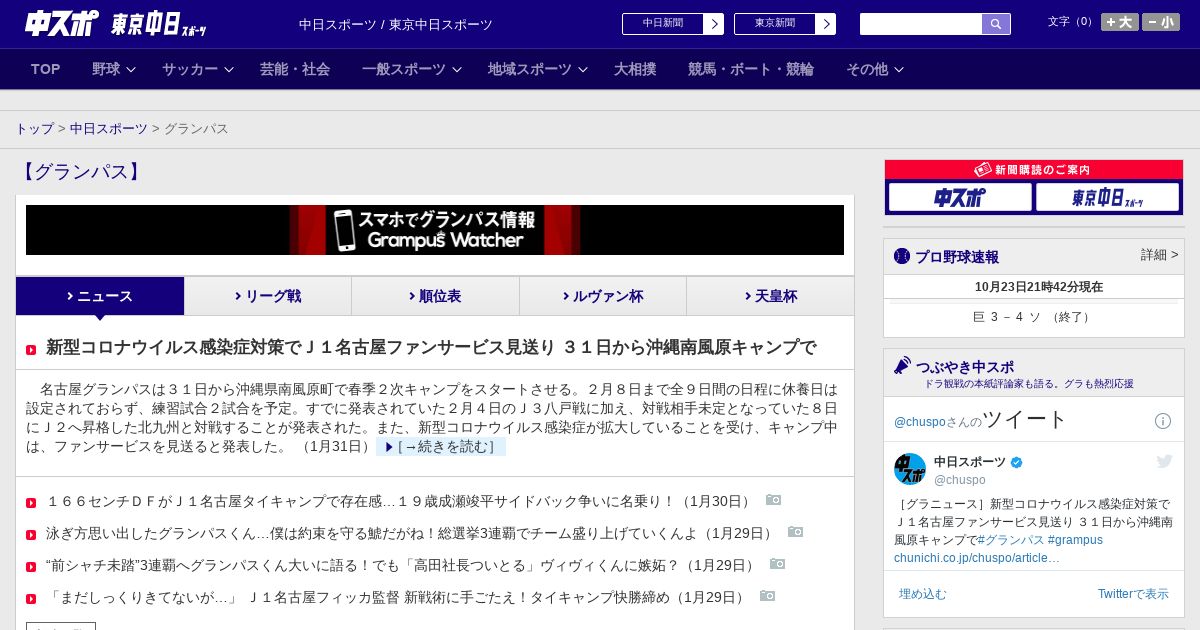Click inside the header search input field
This screenshot has width=1200, height=630.
[x=921, y=24]
